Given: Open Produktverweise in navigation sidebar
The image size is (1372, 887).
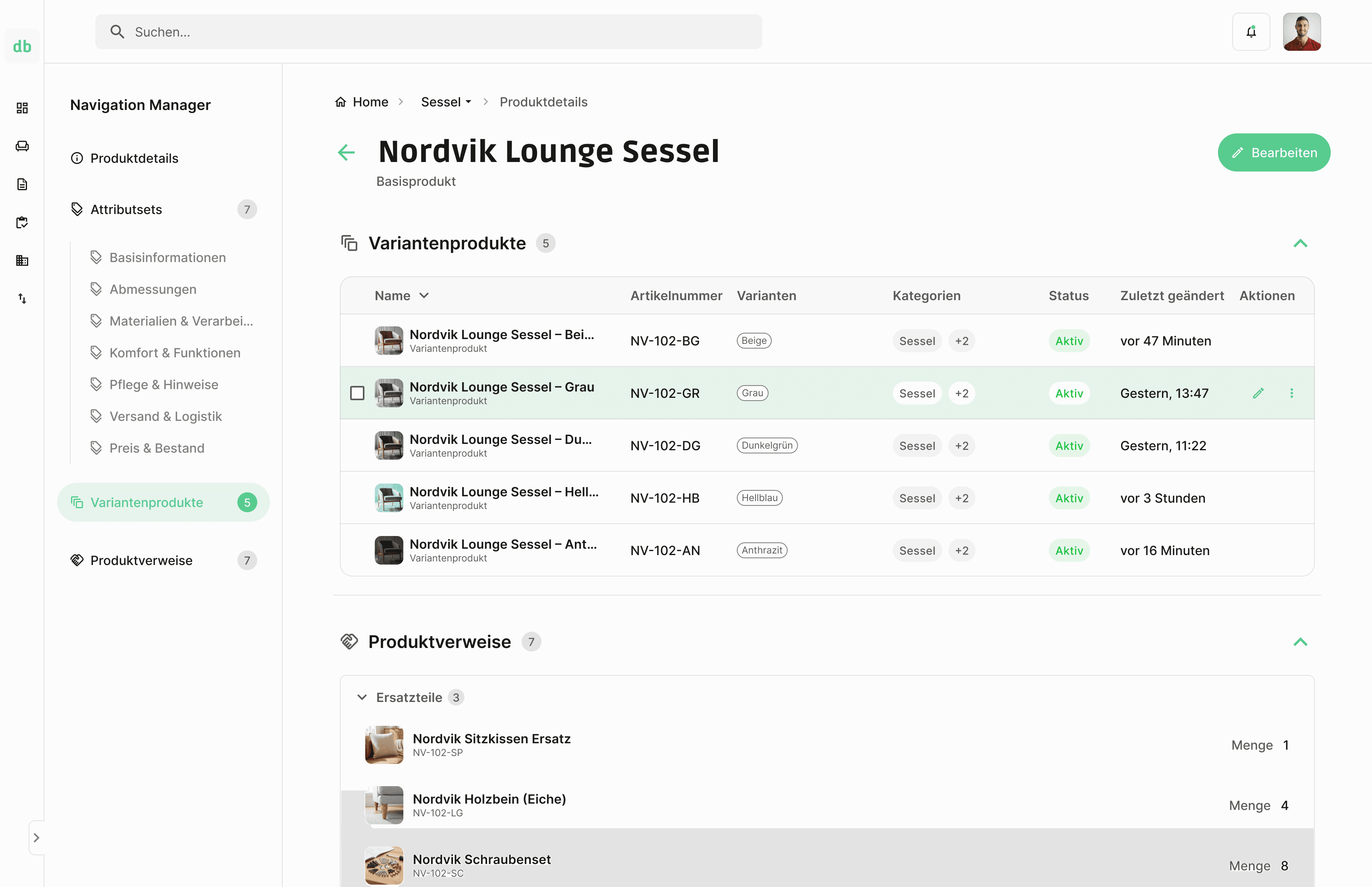Looking at the screenshot, I should click(141, 560).
